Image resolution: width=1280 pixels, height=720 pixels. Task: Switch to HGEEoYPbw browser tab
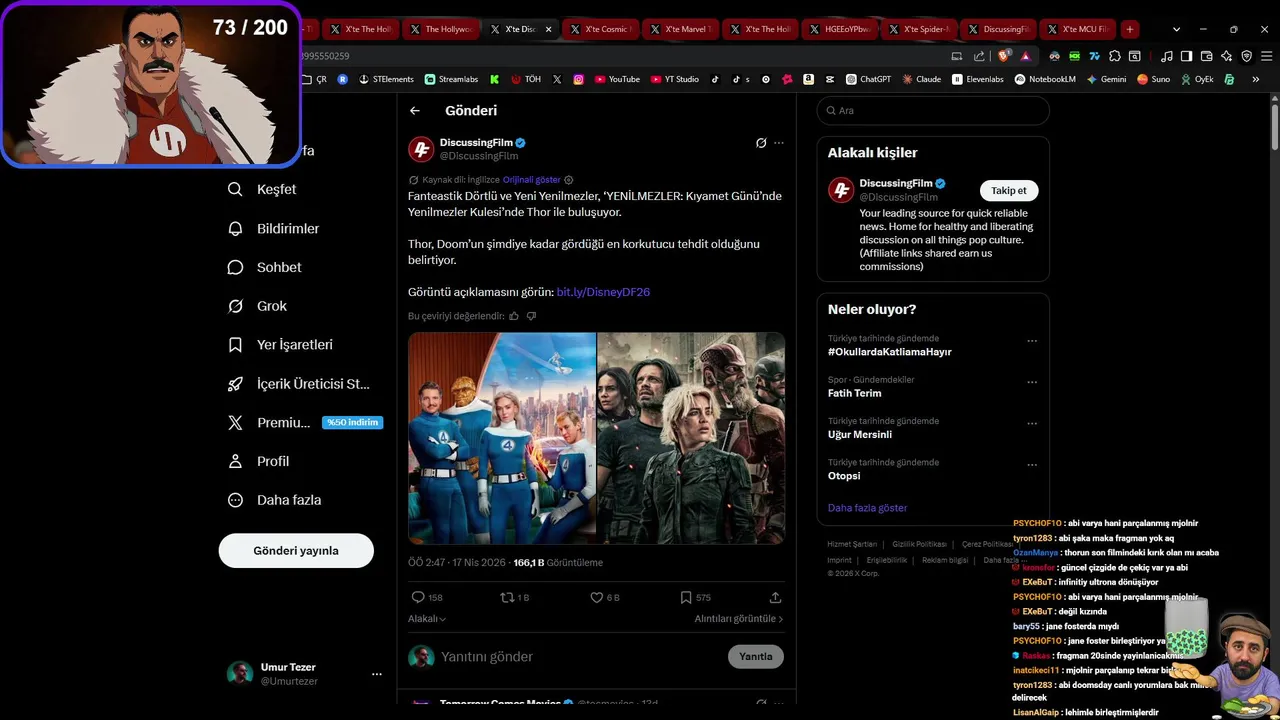pyautogui.click(x=840, y=29)
